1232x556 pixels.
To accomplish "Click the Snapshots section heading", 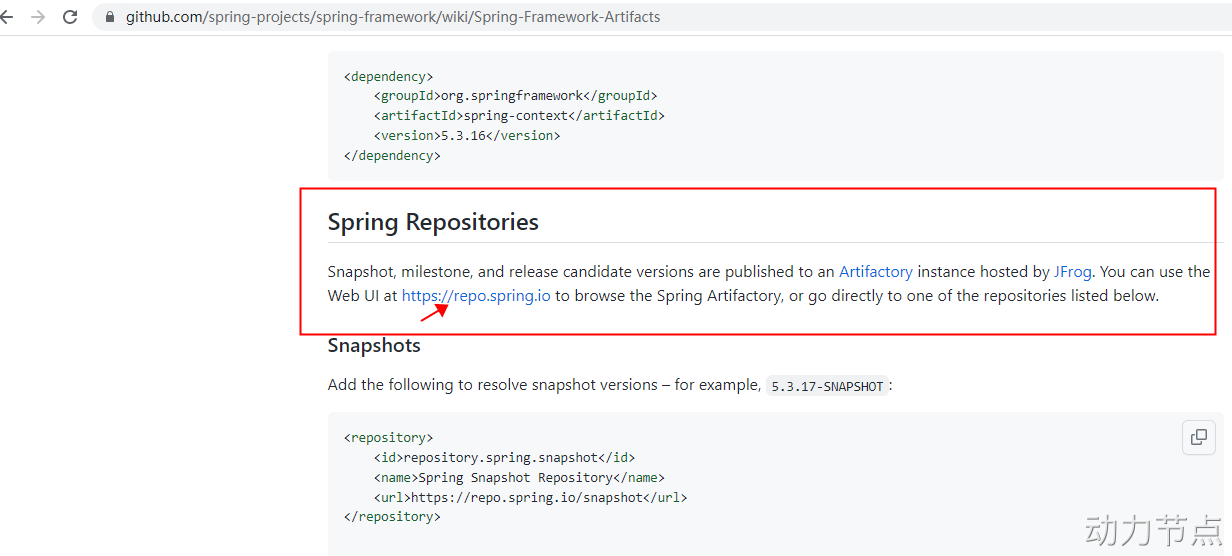I will pos(374,345).
